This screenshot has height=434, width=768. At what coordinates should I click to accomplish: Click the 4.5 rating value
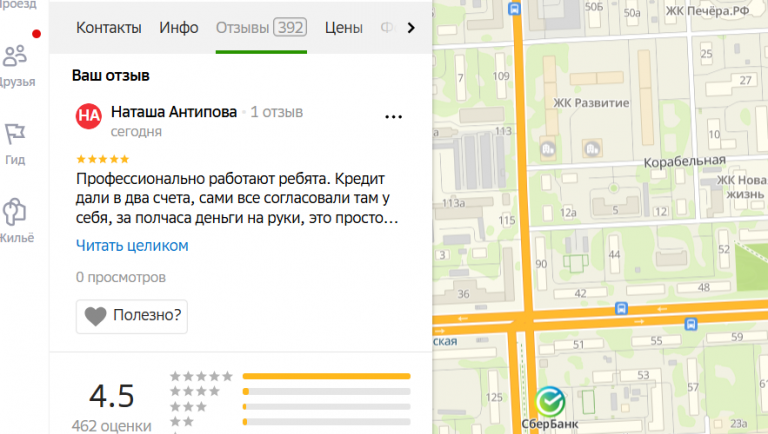click(112, 396)
